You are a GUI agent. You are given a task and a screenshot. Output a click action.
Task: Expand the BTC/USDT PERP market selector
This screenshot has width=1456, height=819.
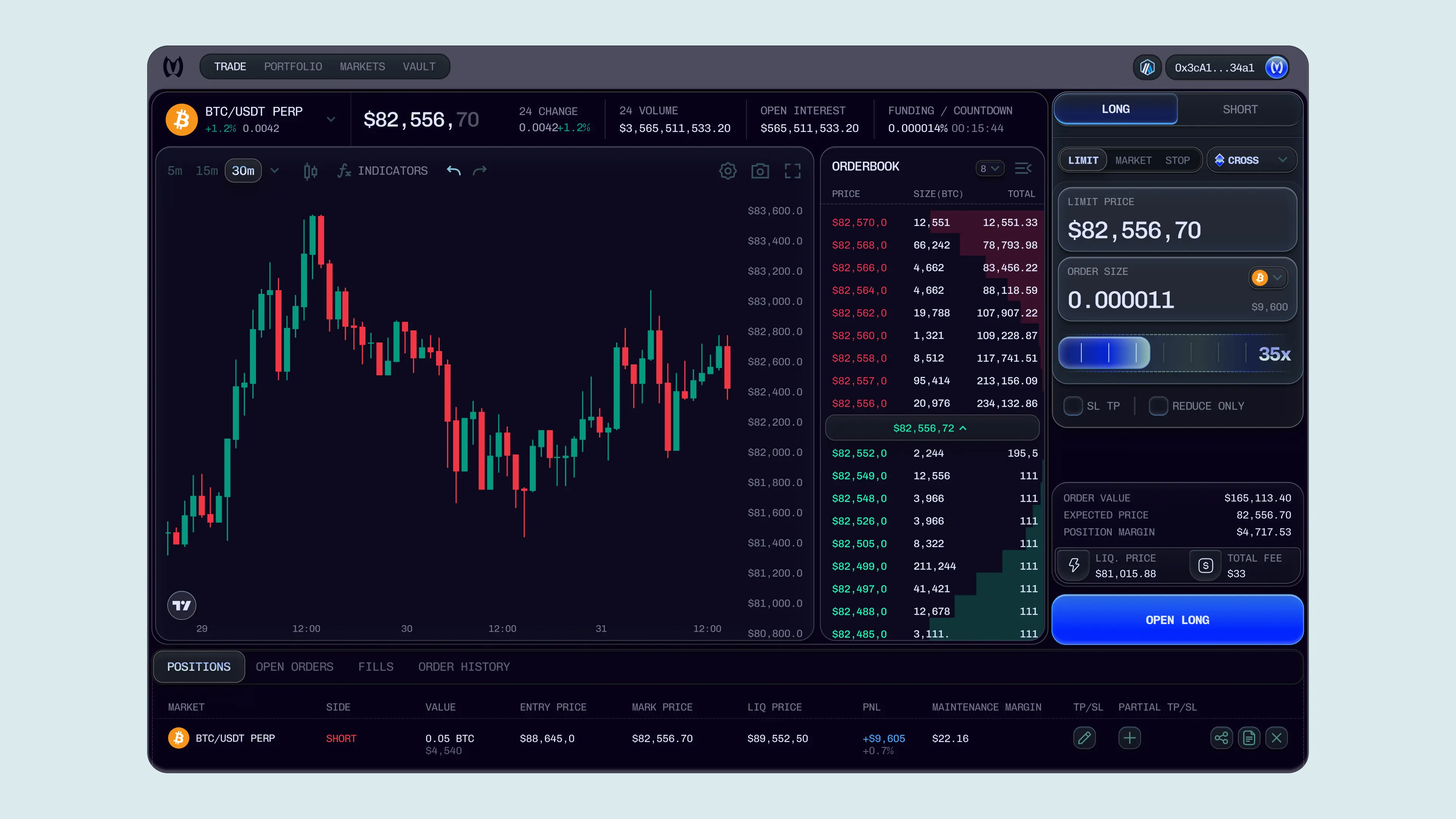pos(331,119)
